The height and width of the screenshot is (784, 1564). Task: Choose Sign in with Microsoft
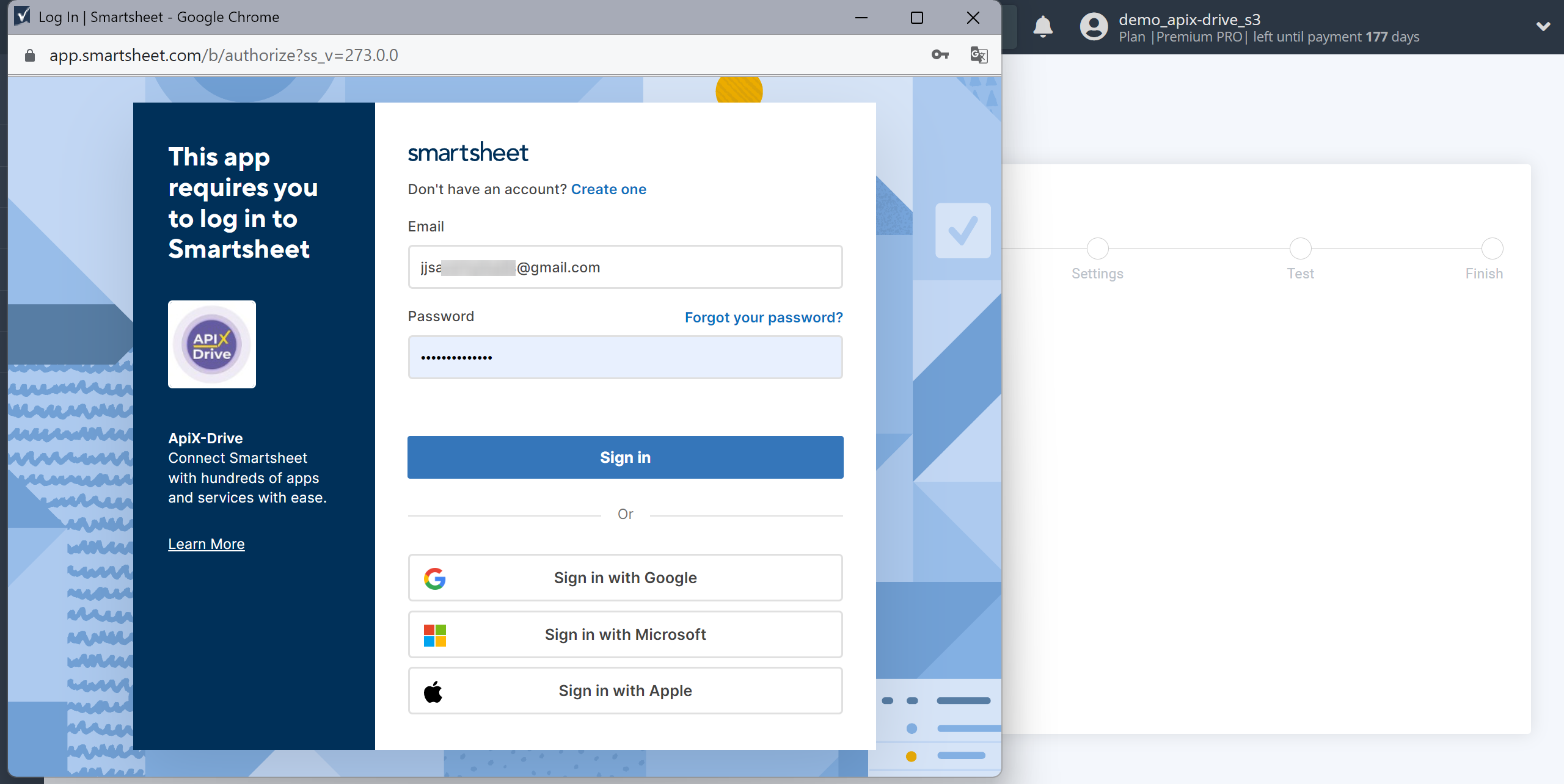click(x=625, y=634)
